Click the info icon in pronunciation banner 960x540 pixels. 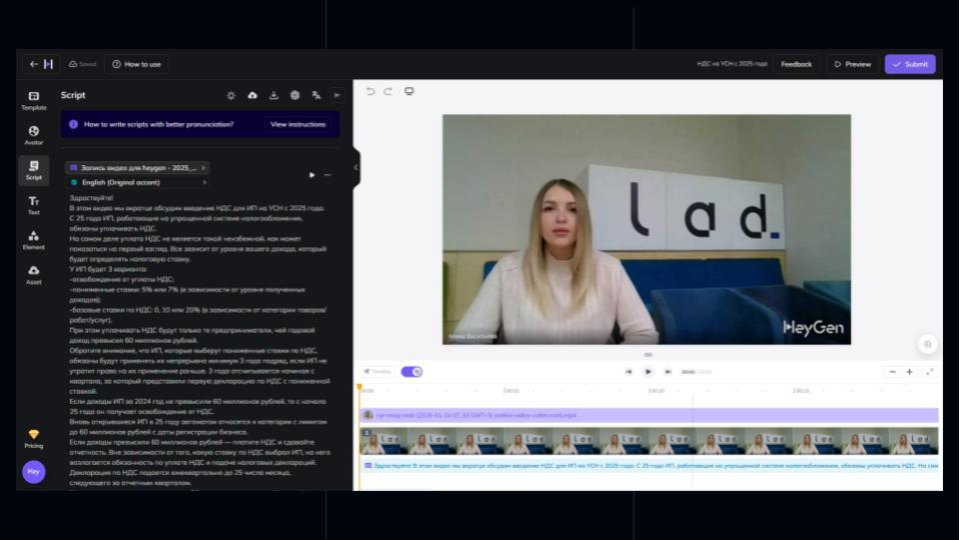tap(73, 124)
